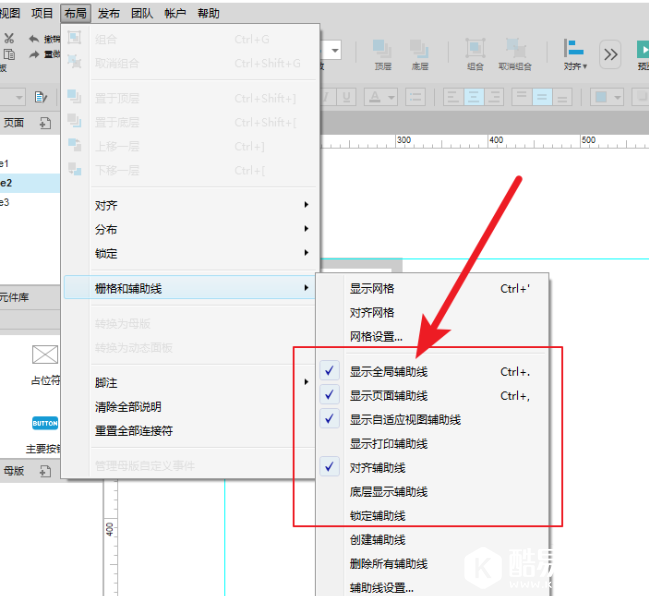Click the format painter icon
This screenshot has width=649, height=596.
pyautogui.click(x=41, y=97)
